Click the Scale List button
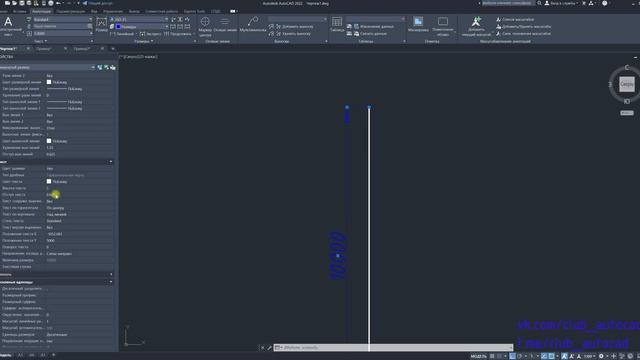 pyautogui.click(x=515, y=19)
